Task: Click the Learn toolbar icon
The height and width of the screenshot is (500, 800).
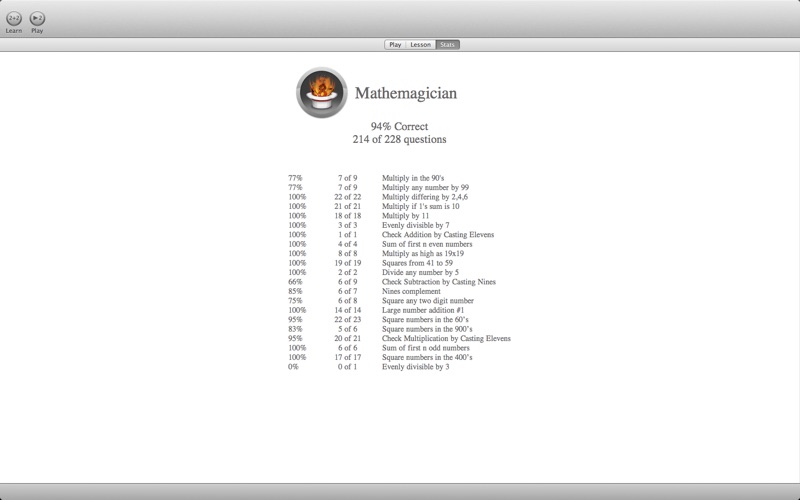Action: pos(14,18)
